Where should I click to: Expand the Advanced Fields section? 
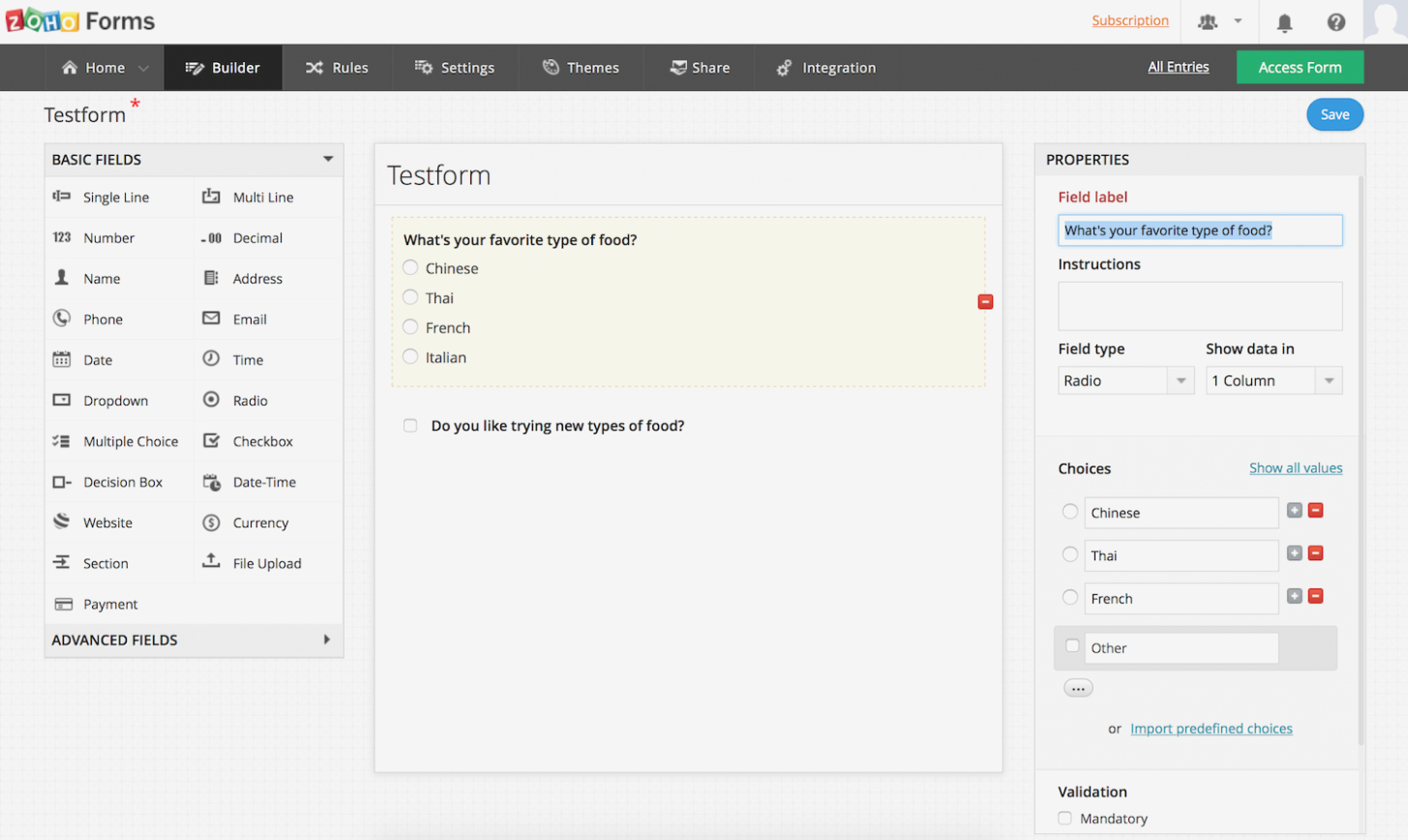point(194,640)
